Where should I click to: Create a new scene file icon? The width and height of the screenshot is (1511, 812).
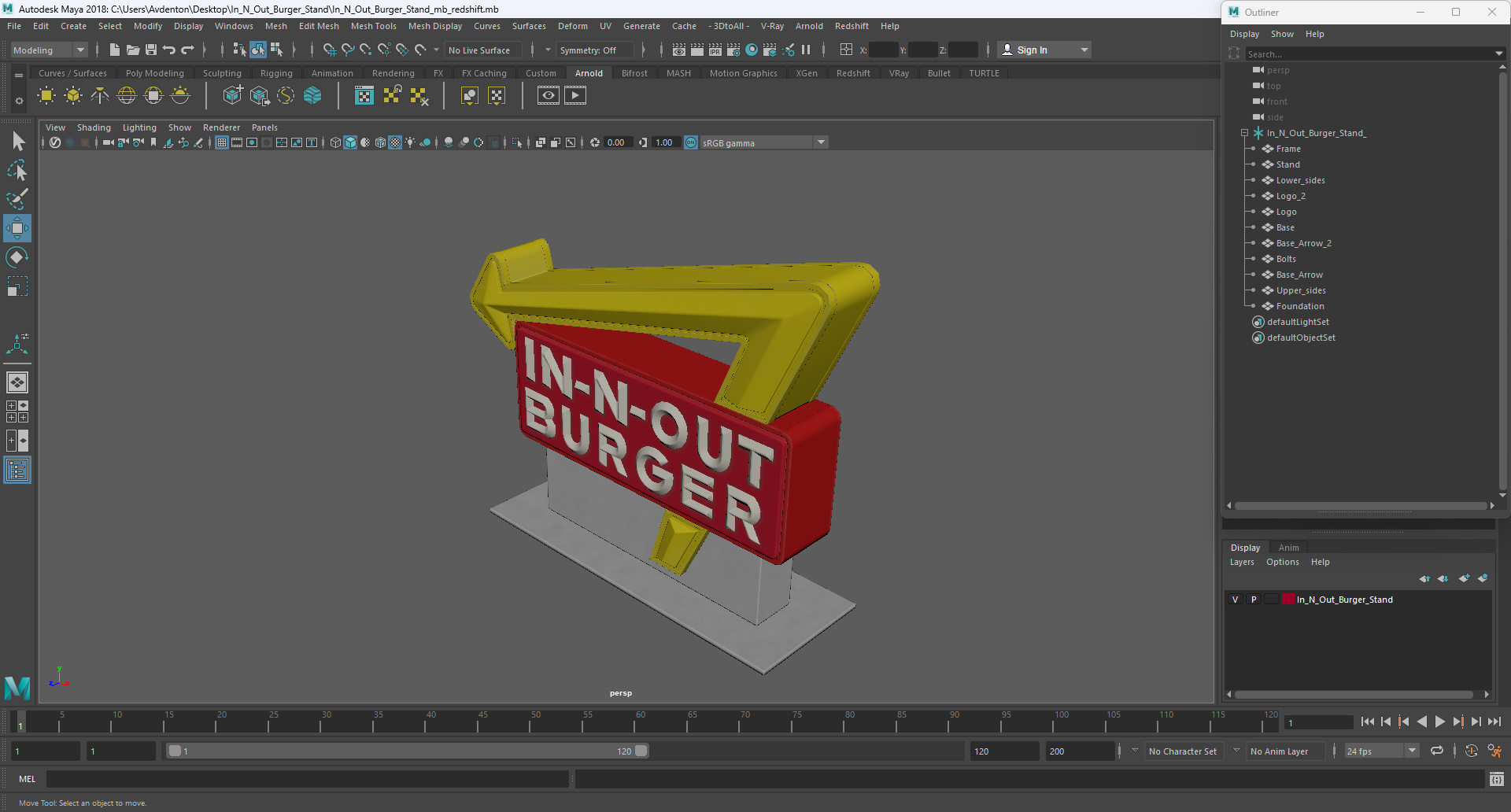tap(114, 50)
